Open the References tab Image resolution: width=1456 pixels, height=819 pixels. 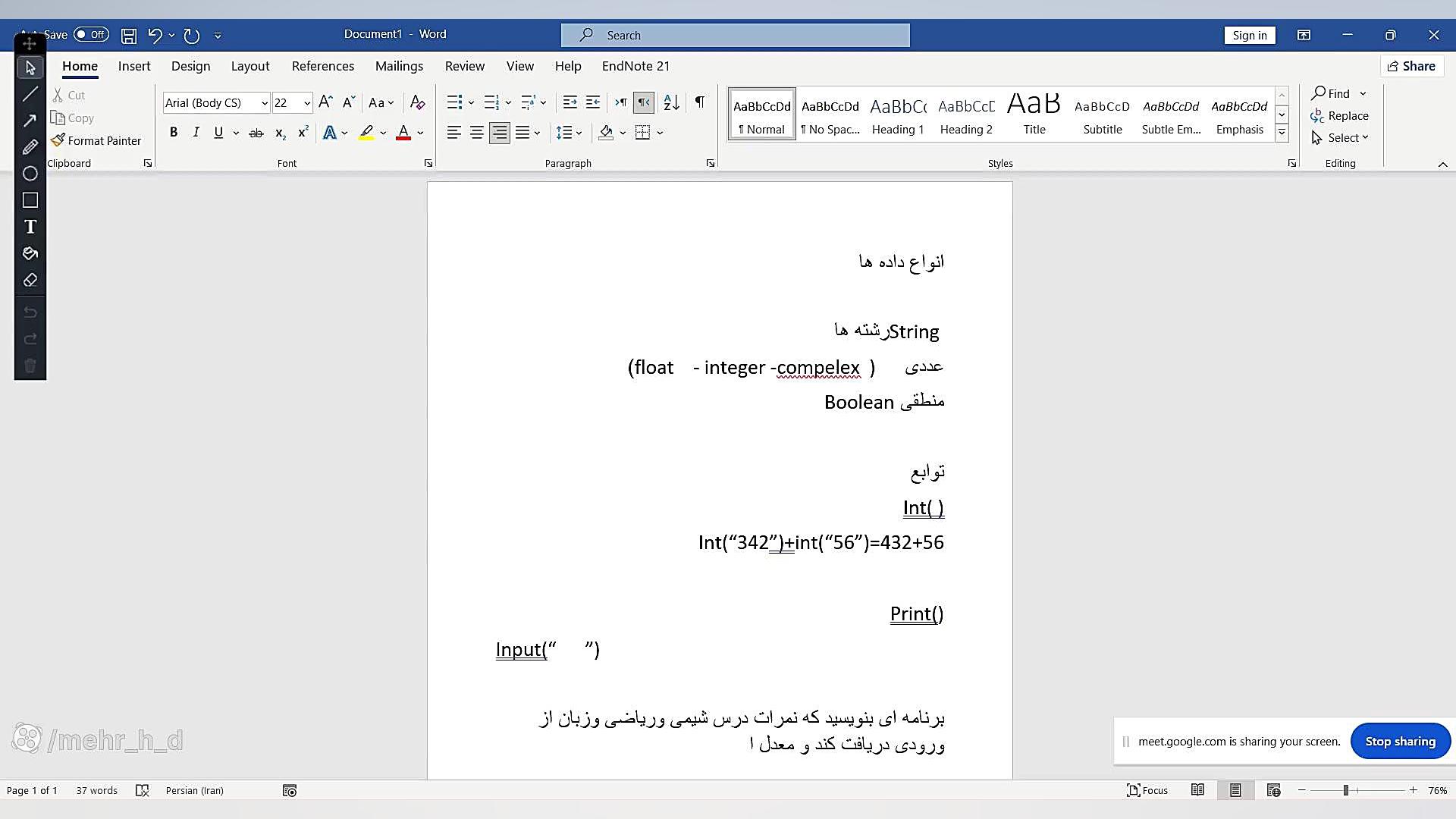[x=323, y=66]
